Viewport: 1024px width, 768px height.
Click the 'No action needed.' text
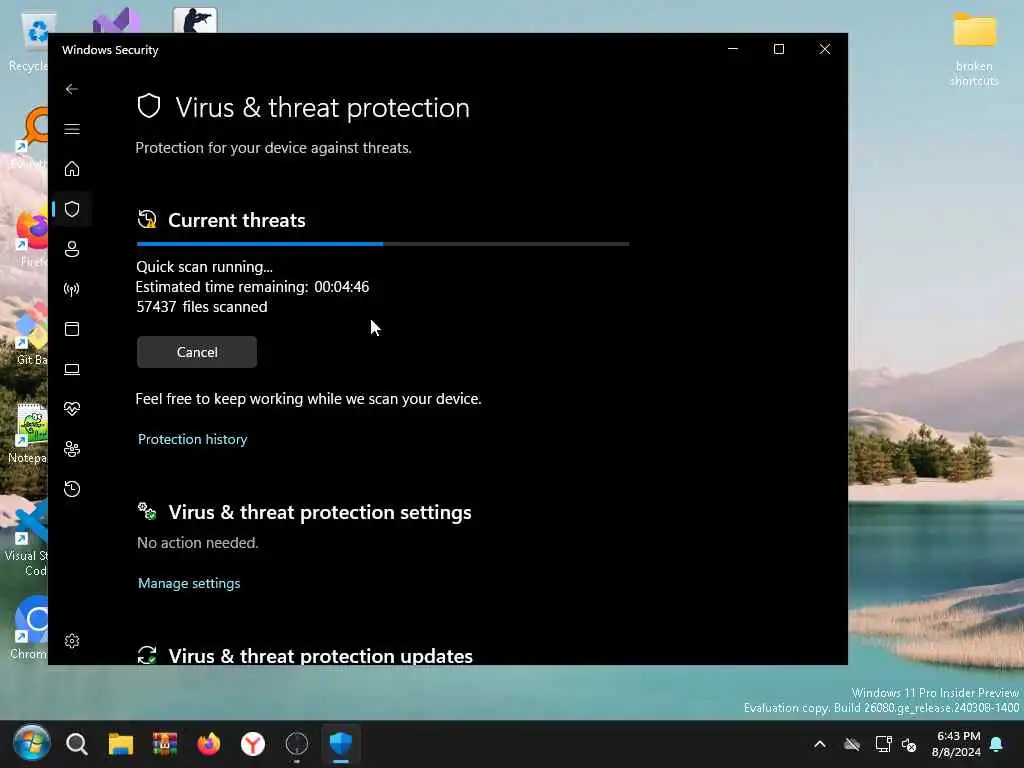click(x=197, y=543)
